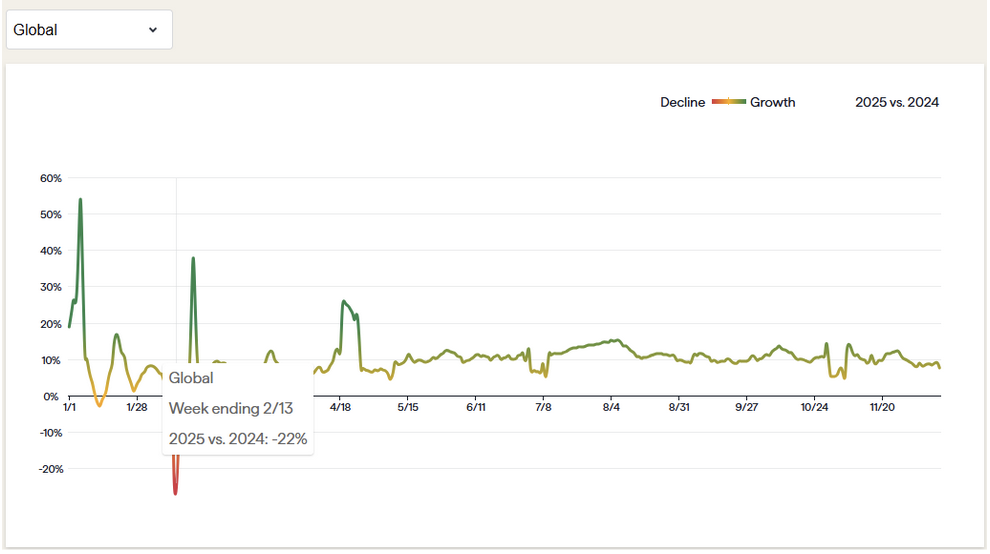The image size is (990, 554).
Task: Click the 4/18 date tick label
Action: coord(340,407)
